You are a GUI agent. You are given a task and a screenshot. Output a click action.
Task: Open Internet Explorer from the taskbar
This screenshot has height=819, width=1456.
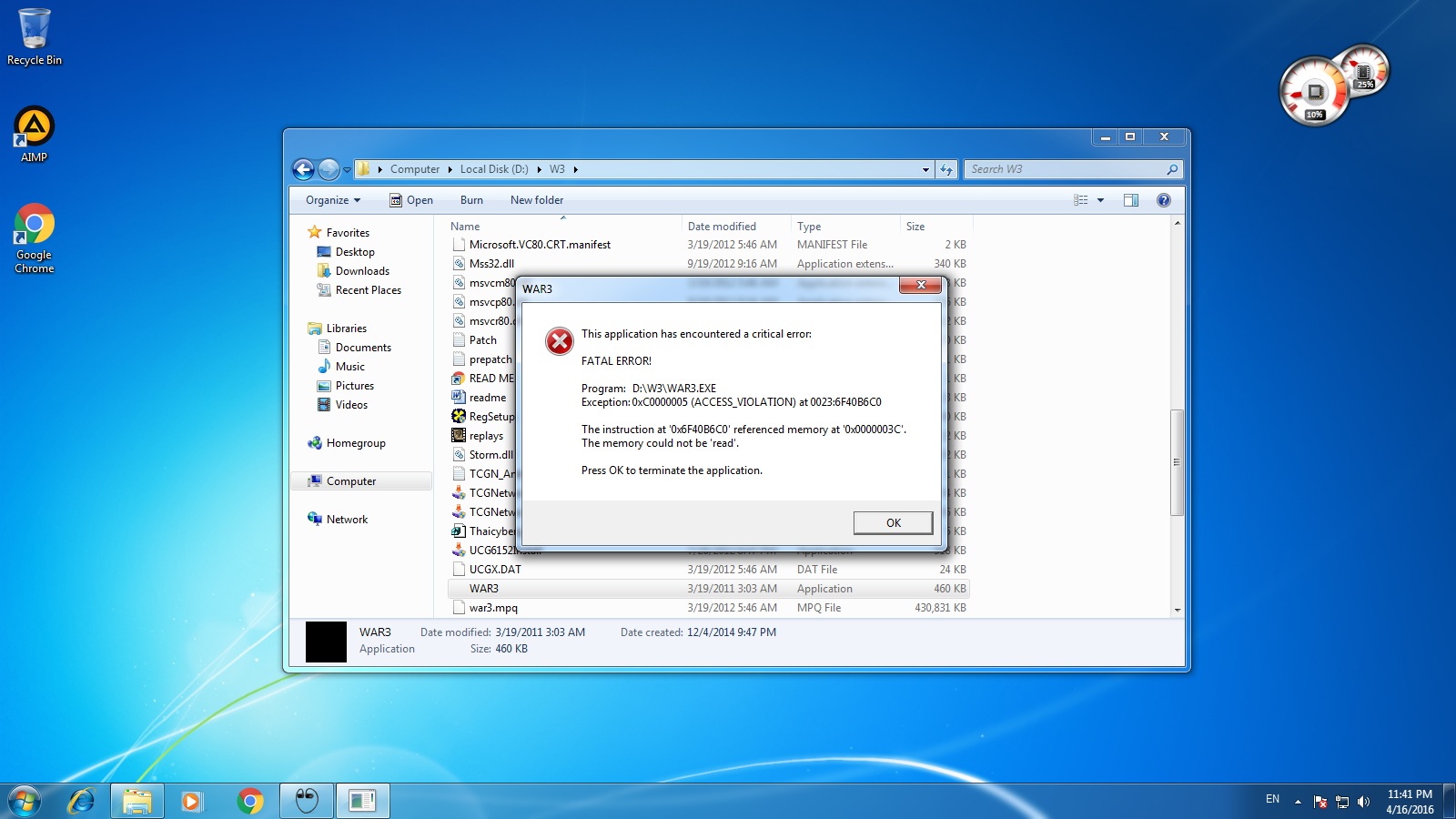tap(82, 801)
